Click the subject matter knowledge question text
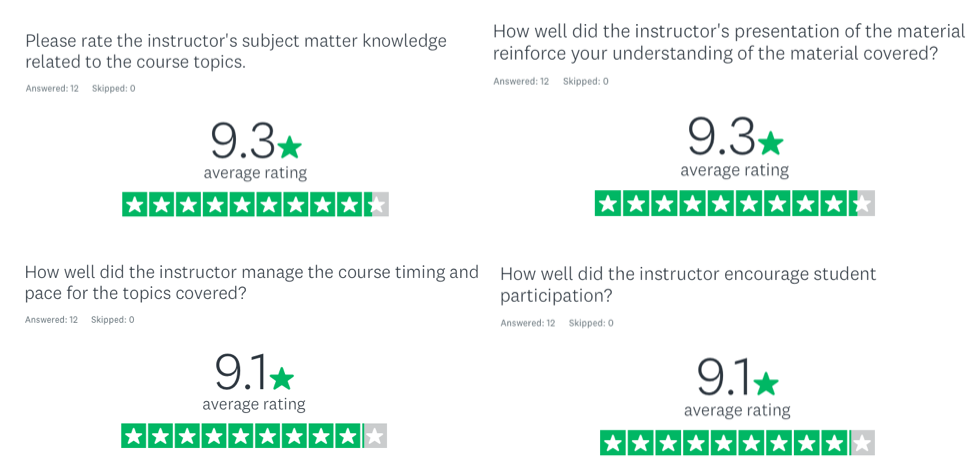This screenshot has width=979, height=468. click(236, 52)
